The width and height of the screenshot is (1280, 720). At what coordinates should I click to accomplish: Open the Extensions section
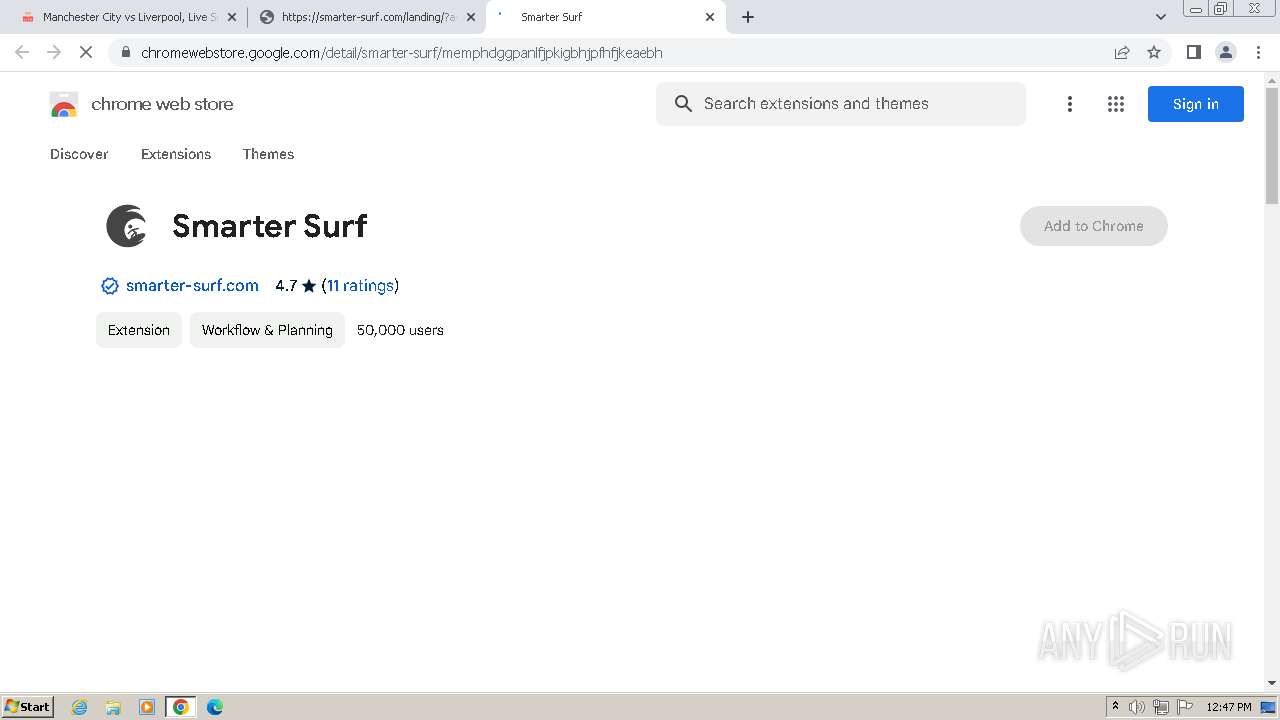point(176,154)
